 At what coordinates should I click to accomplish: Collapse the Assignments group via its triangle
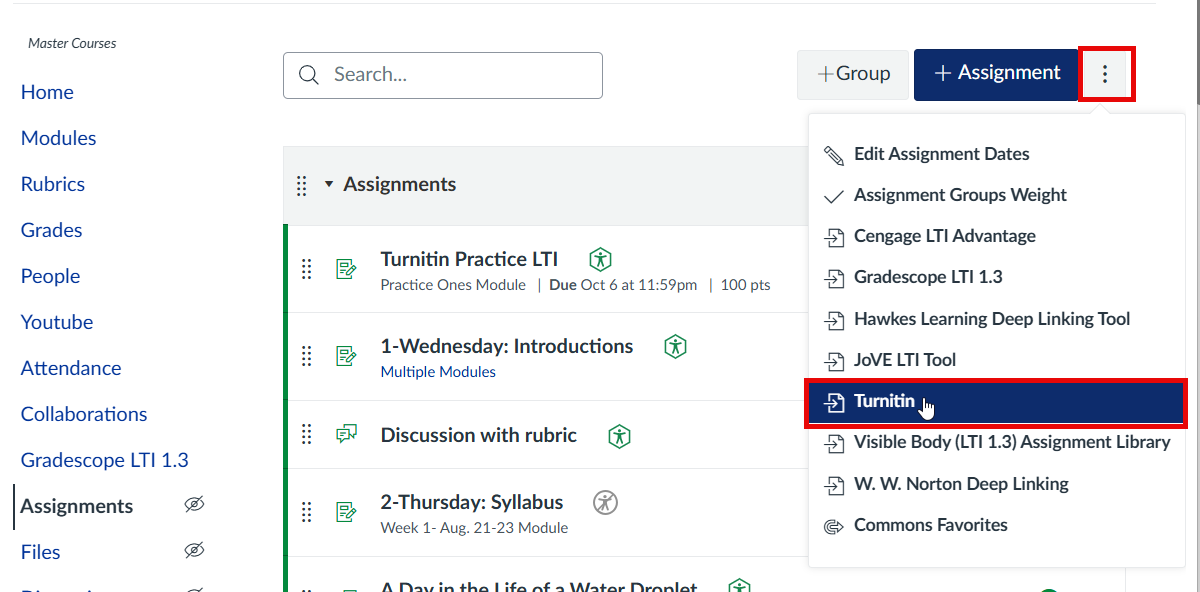328,184
